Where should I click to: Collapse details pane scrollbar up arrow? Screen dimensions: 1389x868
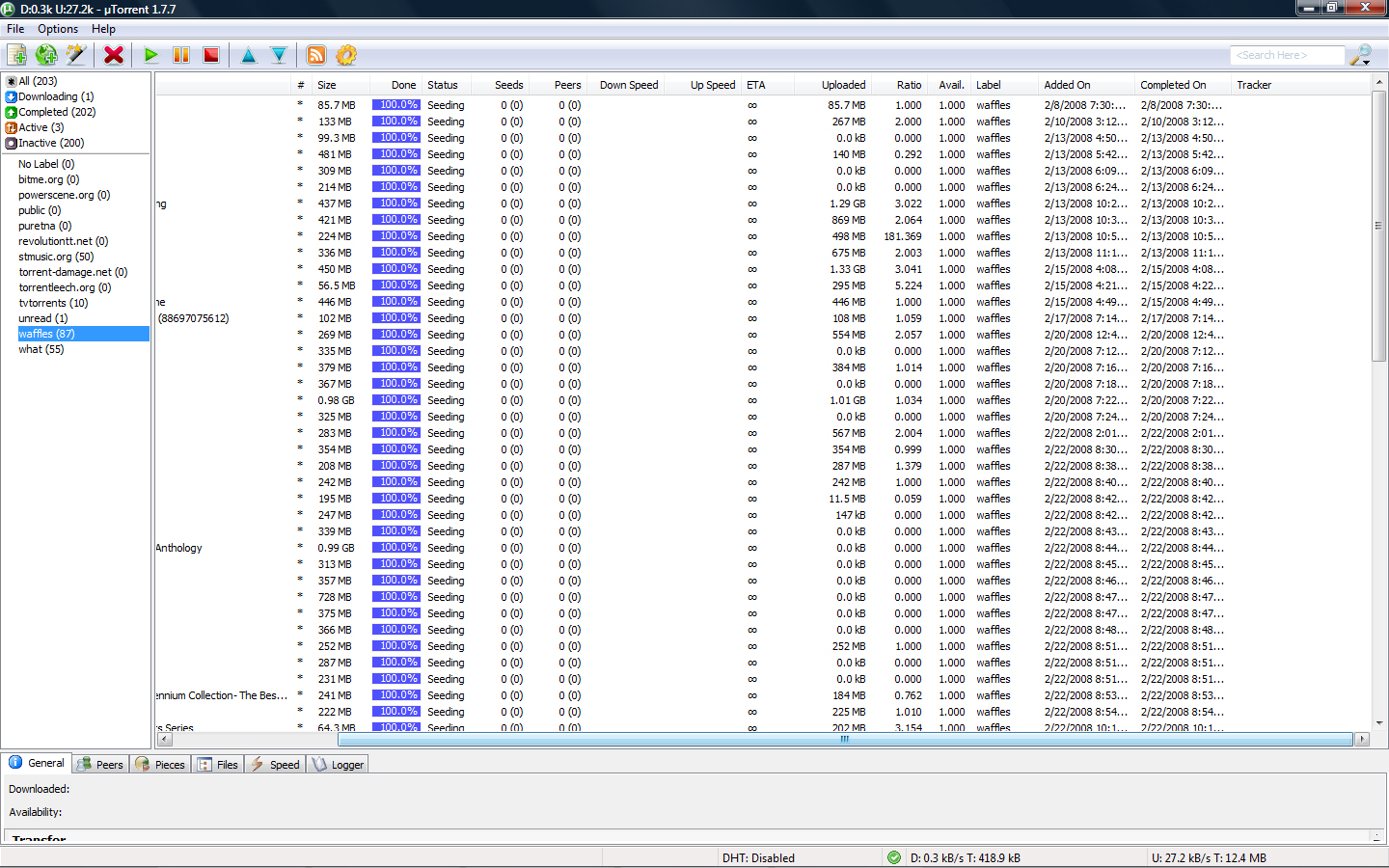[x=1378, y=835]
